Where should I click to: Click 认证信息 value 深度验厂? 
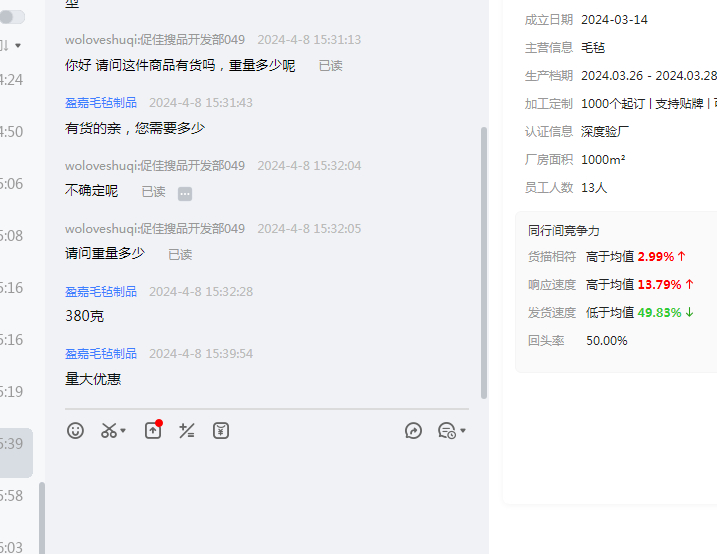[x=605, y=132]
